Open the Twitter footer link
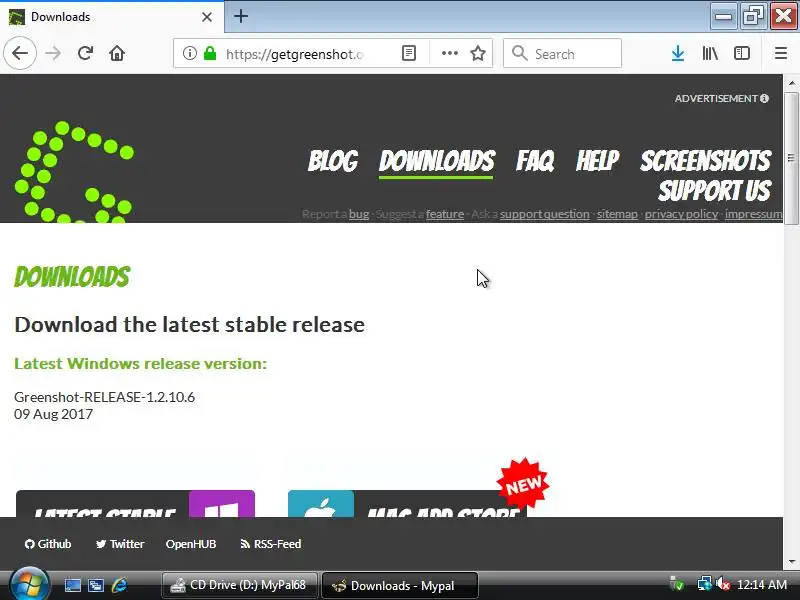 [x=120, y=544]
